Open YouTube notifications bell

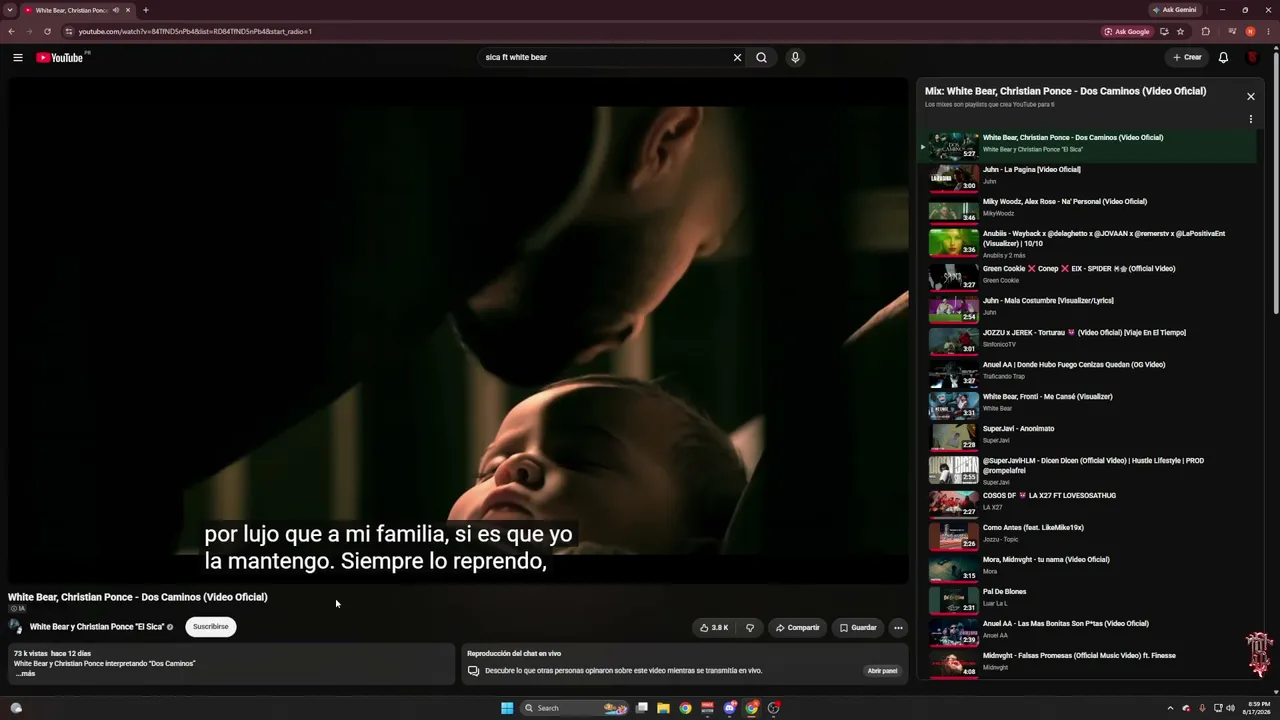pyautogui.click(x=1223, y=58)
